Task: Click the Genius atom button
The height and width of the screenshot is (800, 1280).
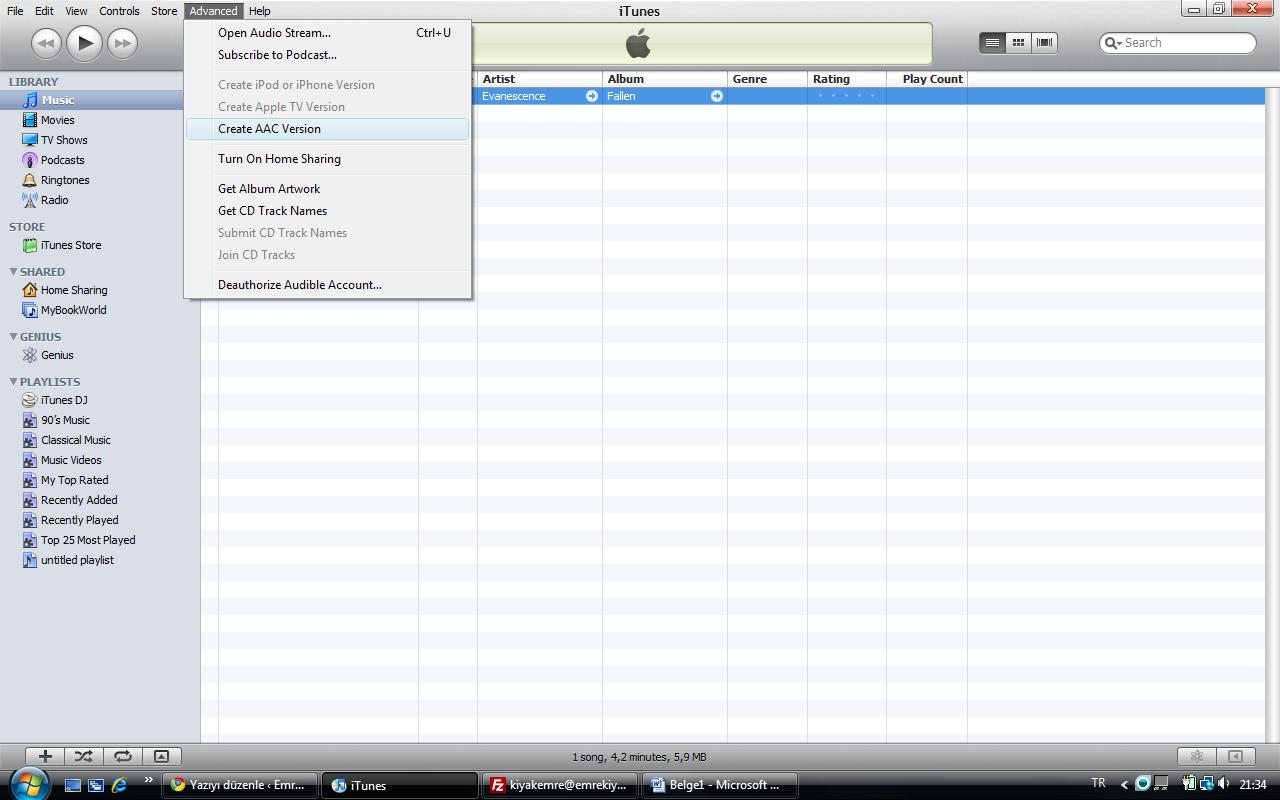Action: 1197,757
